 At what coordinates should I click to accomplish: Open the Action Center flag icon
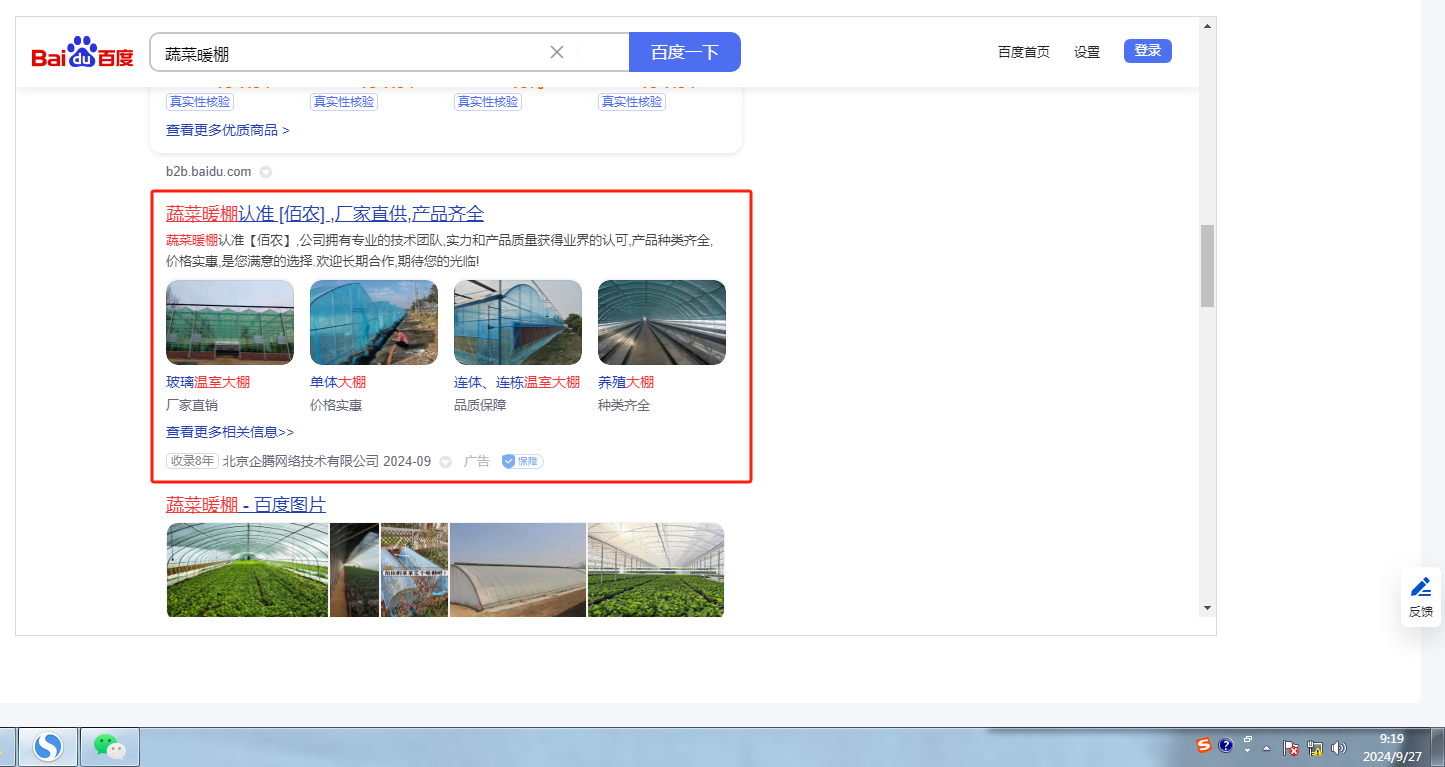pos(1291,748)
